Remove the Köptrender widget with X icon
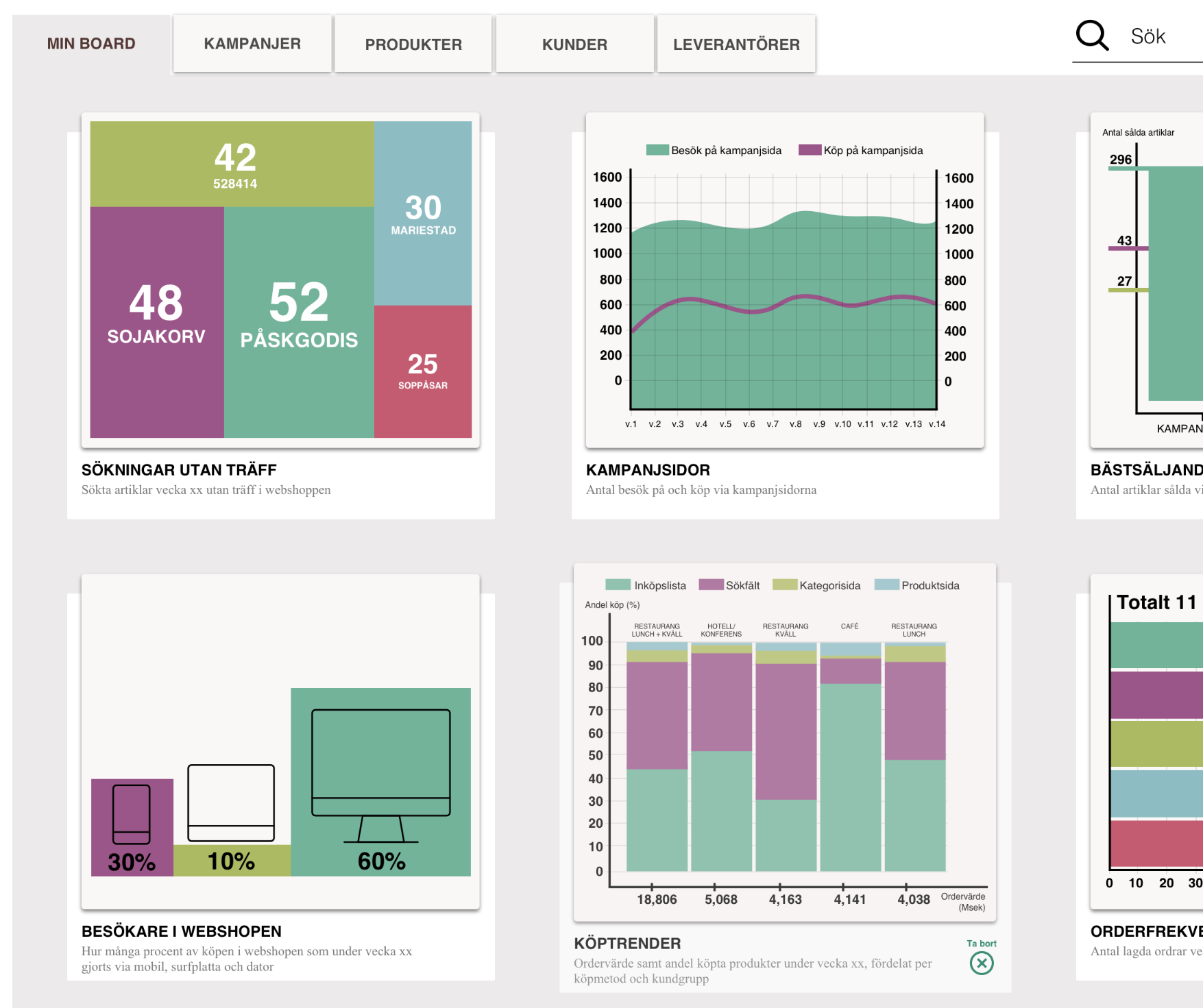 (982, 963)
